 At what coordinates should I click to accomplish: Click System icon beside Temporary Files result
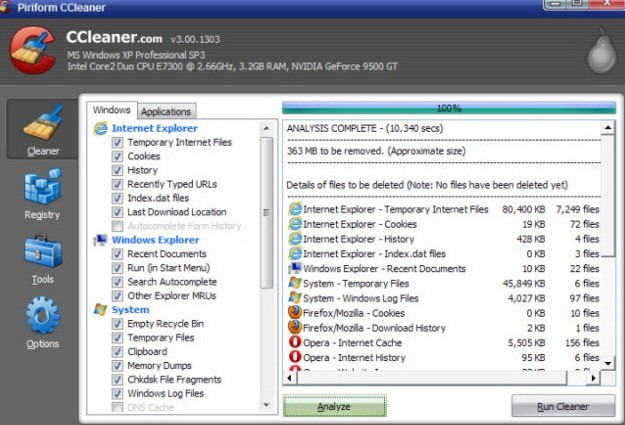(x=295, y=283)
